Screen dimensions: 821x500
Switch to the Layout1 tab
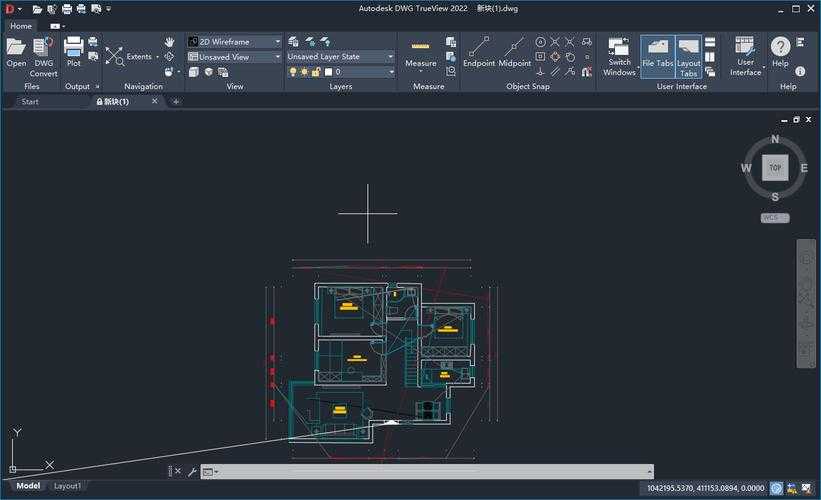(67, 486)
